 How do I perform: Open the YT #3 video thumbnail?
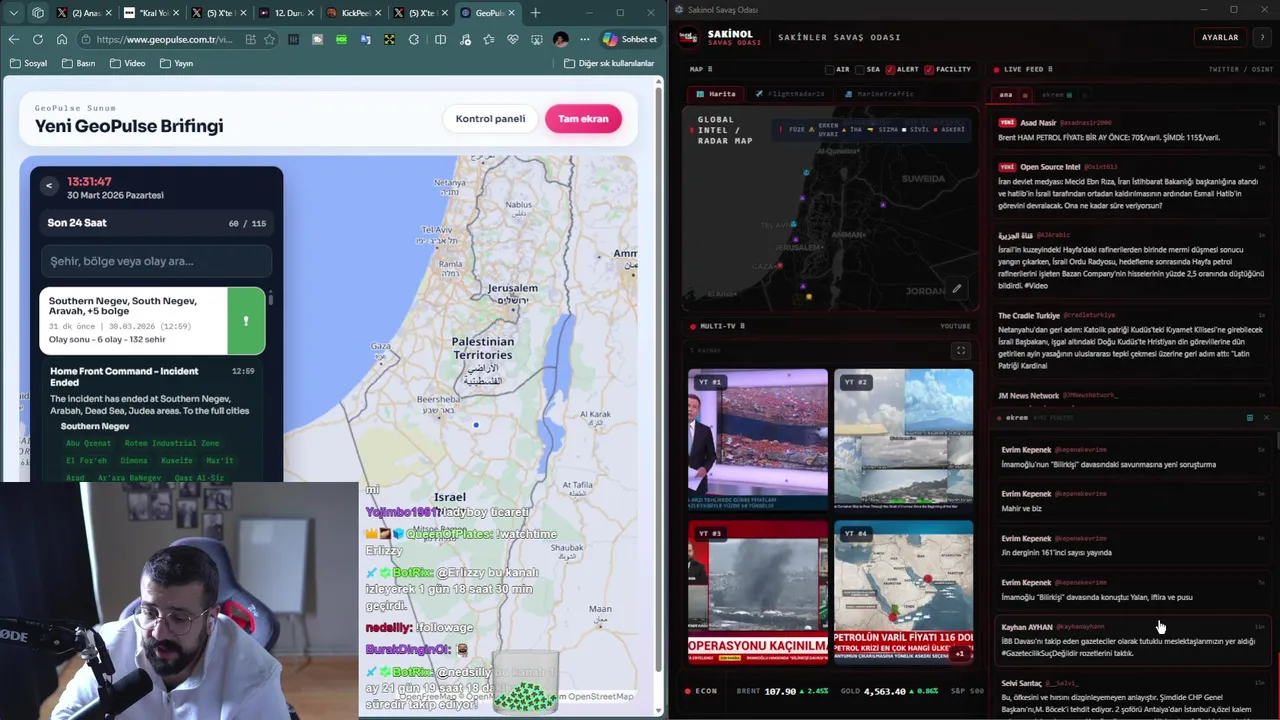tap(757, 592)
